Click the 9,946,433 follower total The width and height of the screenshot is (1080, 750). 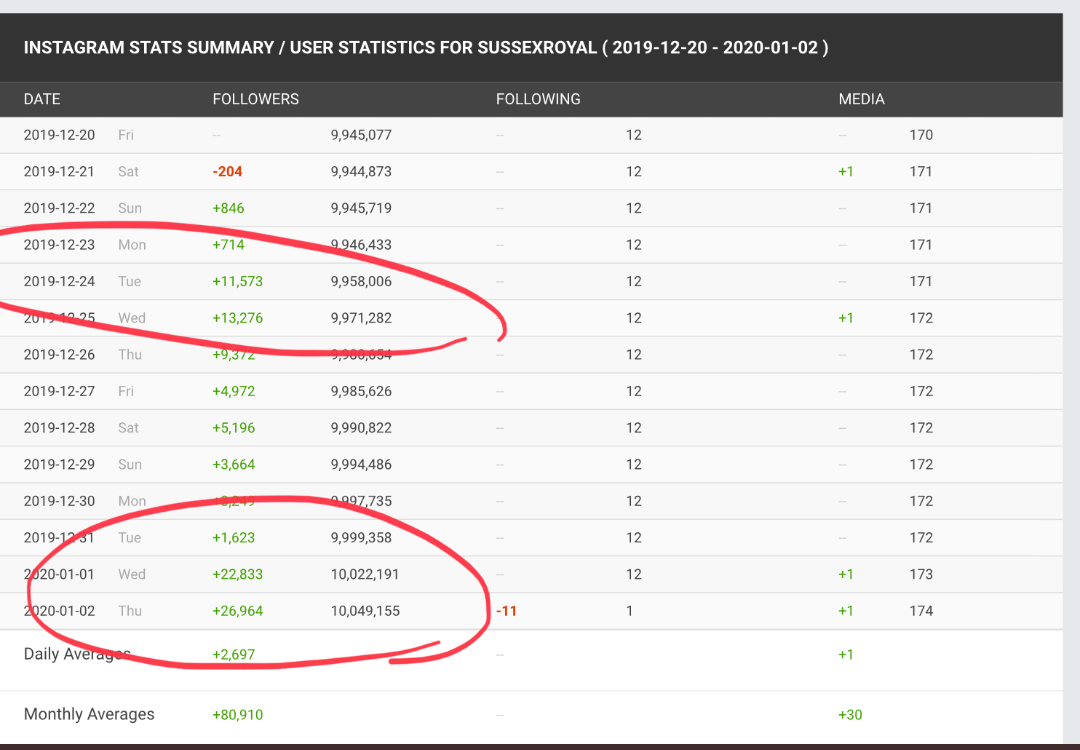361,245
